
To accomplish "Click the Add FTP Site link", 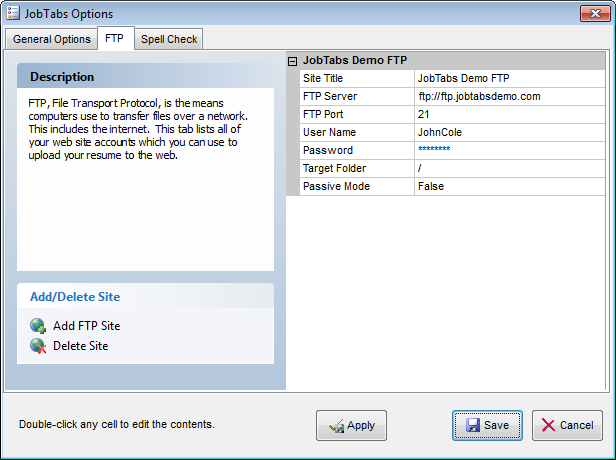I will 86,325.
